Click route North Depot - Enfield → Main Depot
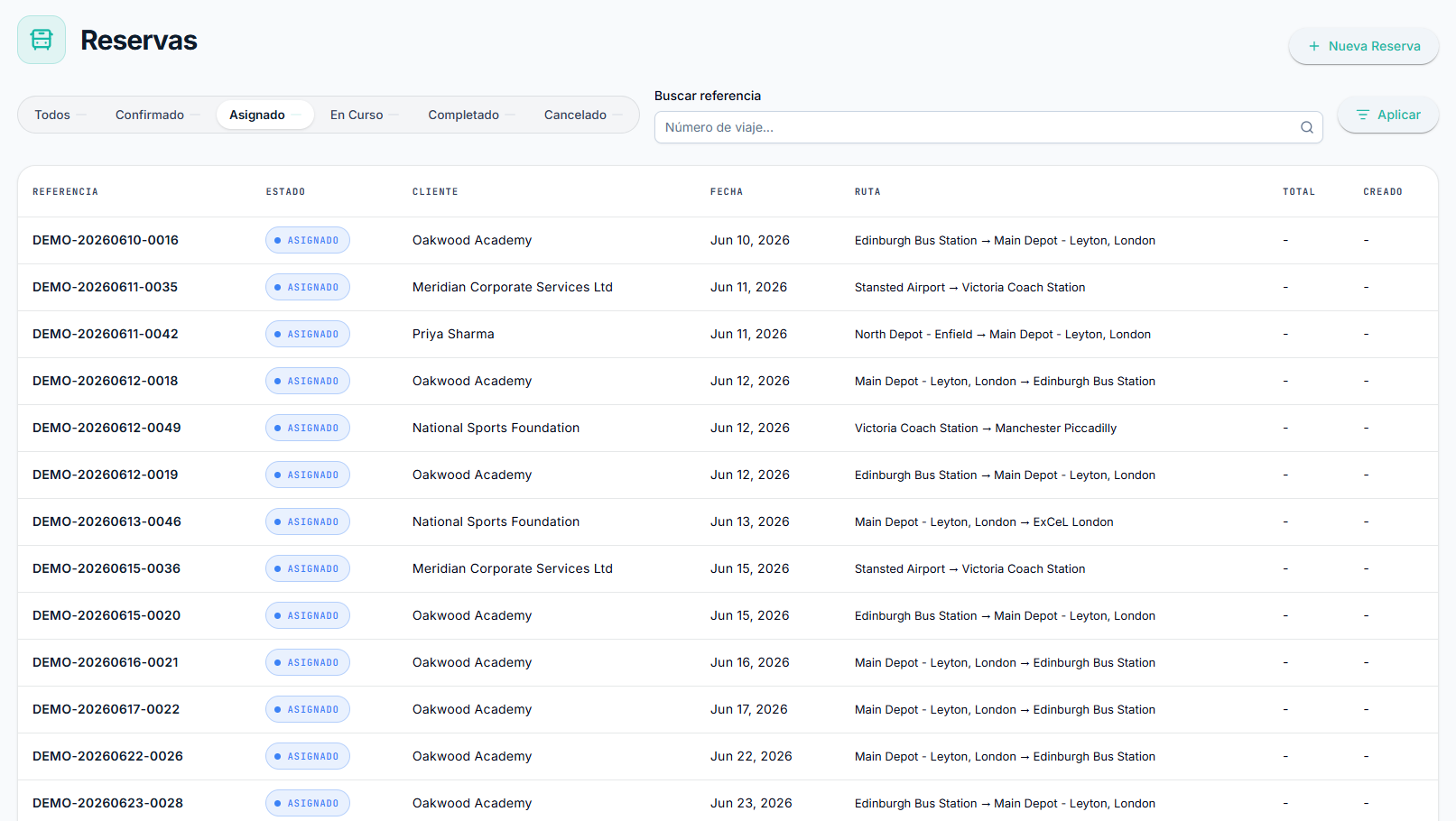The height and width of the screenshot is (821, 1456). (1003, 334)
